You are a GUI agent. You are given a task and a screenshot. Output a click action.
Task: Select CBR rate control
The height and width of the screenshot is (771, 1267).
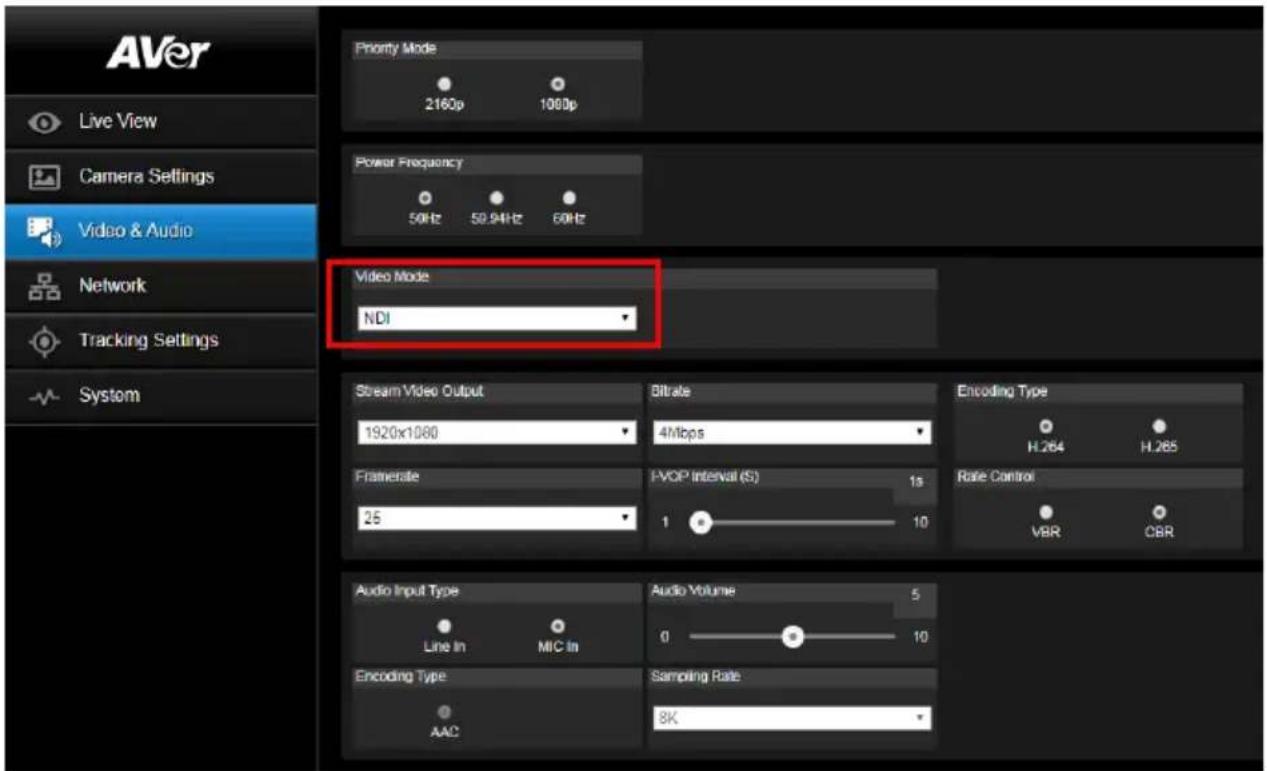coord(1159,510)
